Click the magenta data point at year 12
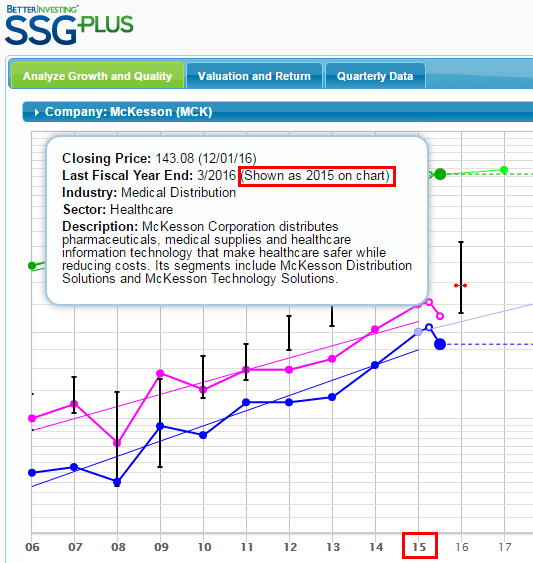This screenshot has width=533, height=563. pos(289,370)
